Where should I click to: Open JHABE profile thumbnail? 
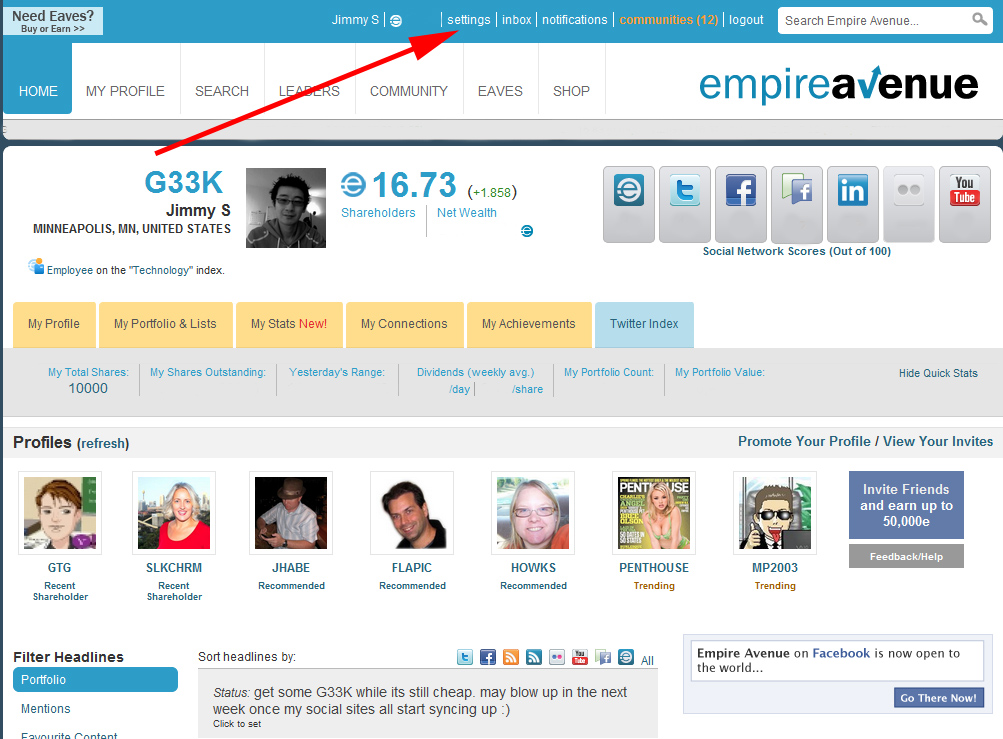(291, 513)
